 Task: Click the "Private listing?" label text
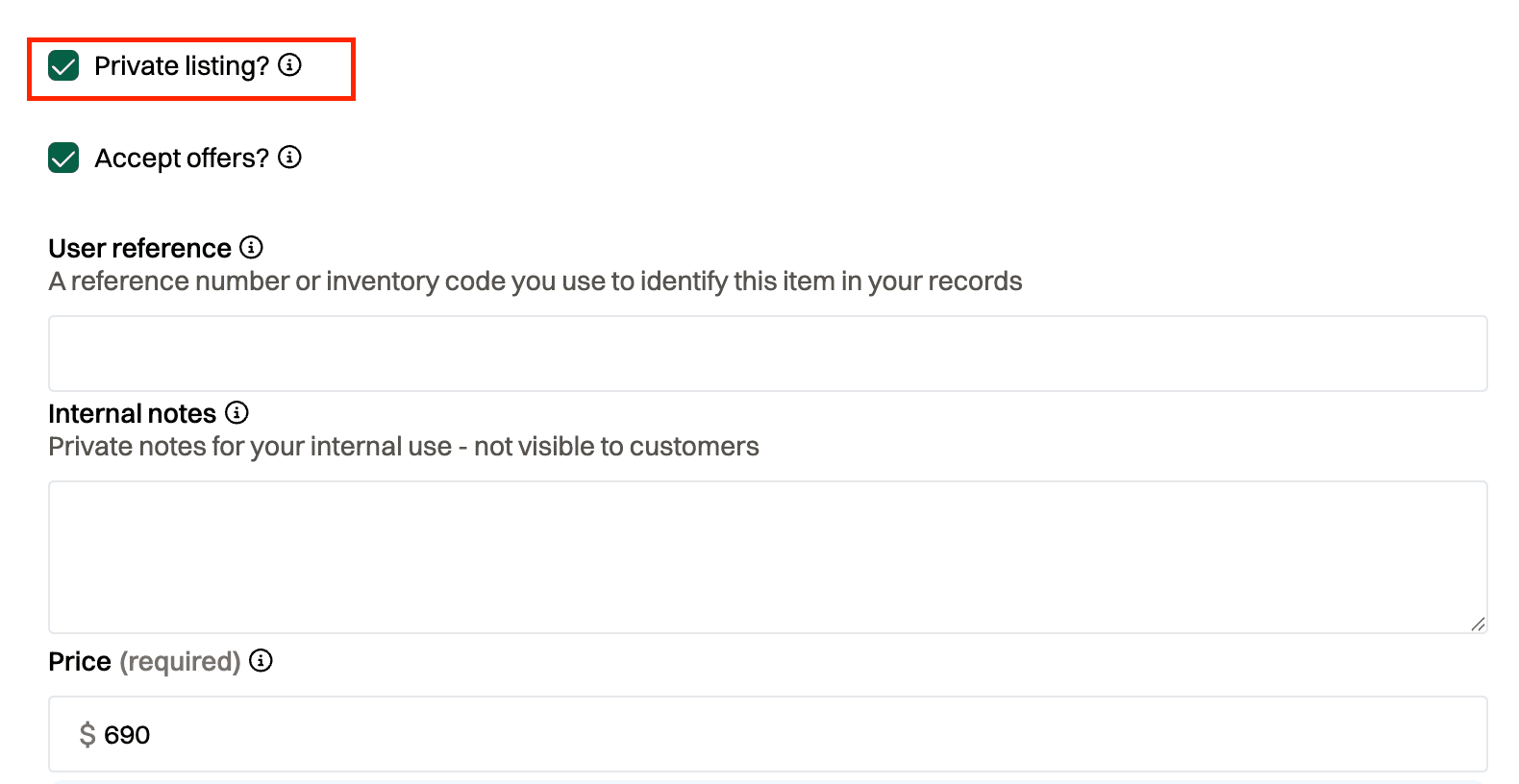tap(181, 66)
